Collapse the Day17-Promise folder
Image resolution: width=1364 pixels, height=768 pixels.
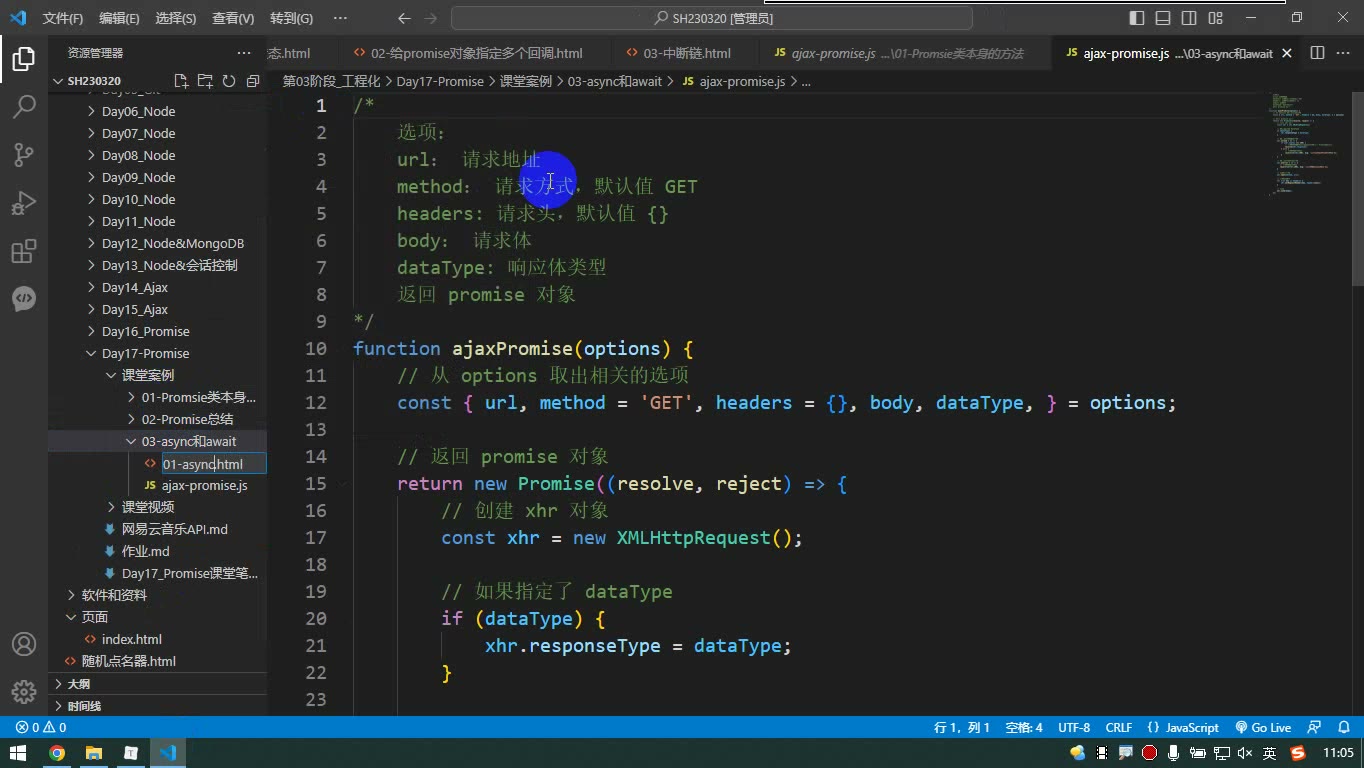[x=145, y=353]
